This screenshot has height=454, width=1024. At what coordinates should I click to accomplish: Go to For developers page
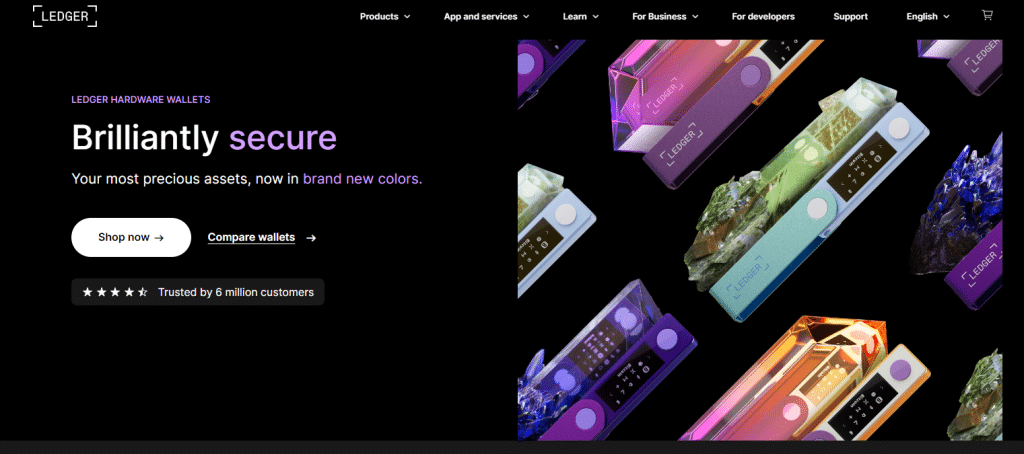click(763, 16)
